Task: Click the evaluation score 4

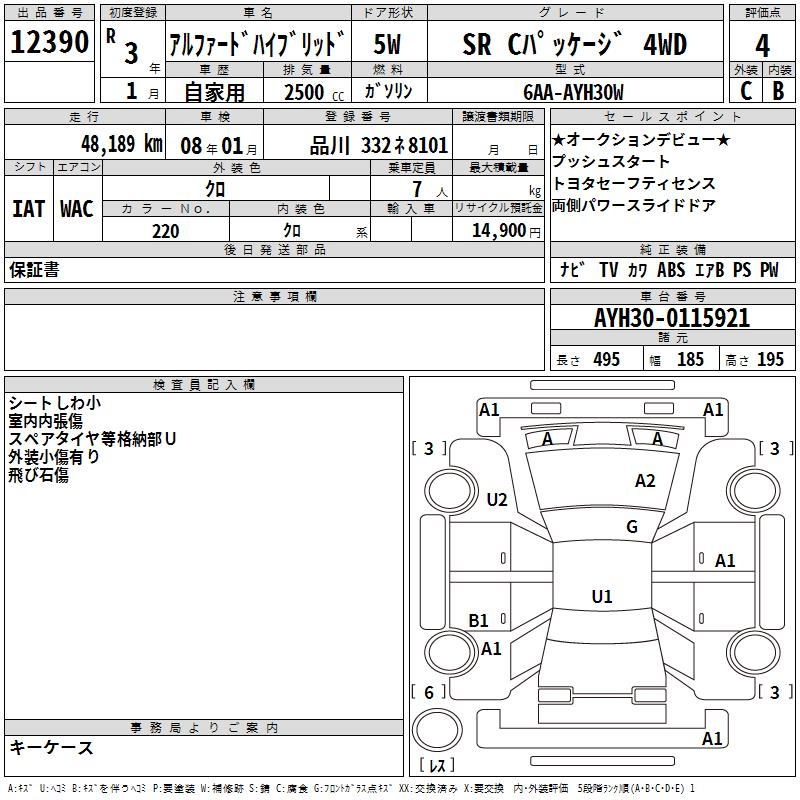Action: [x=763, y=45]
